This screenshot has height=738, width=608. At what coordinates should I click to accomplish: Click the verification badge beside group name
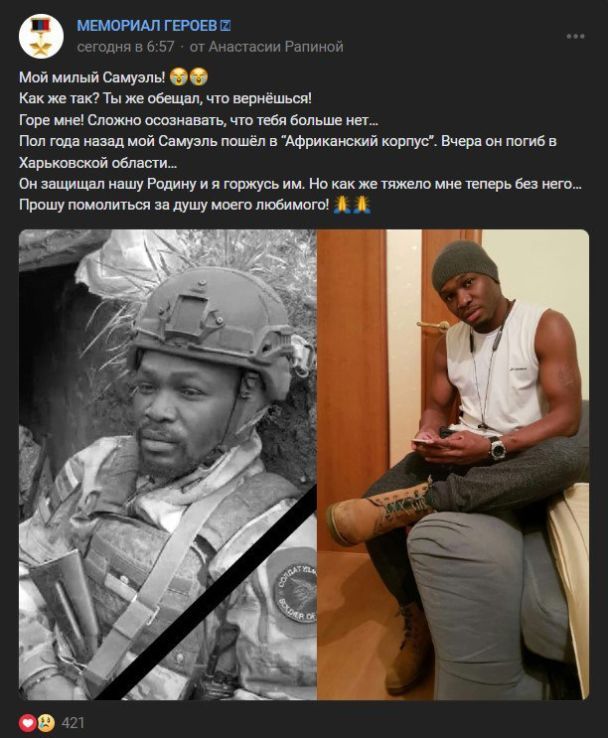coord(225,26)
